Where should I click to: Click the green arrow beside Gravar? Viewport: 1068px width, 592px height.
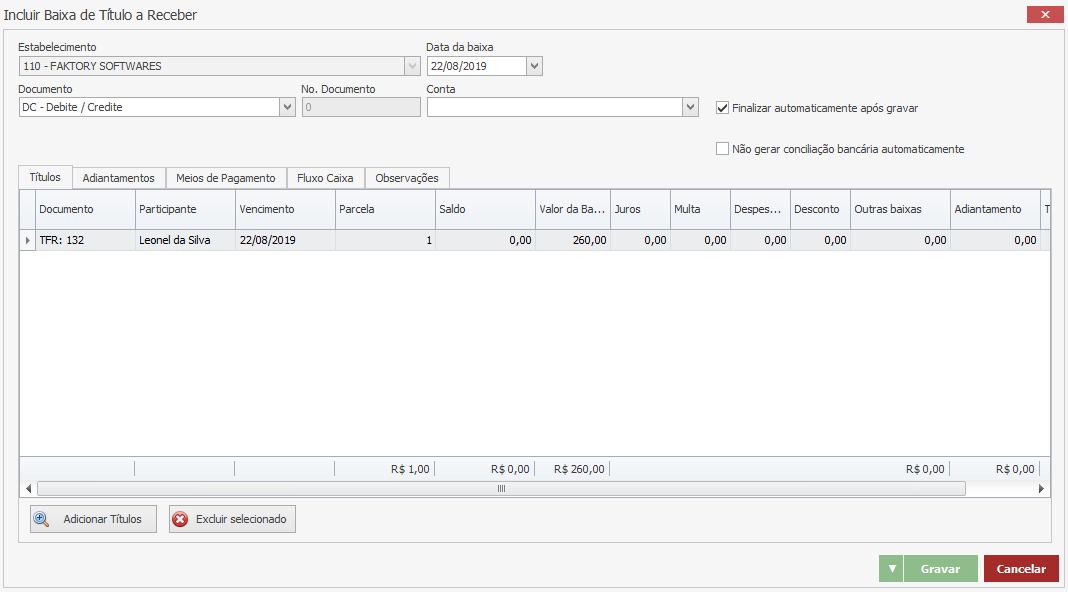point(891,569)
